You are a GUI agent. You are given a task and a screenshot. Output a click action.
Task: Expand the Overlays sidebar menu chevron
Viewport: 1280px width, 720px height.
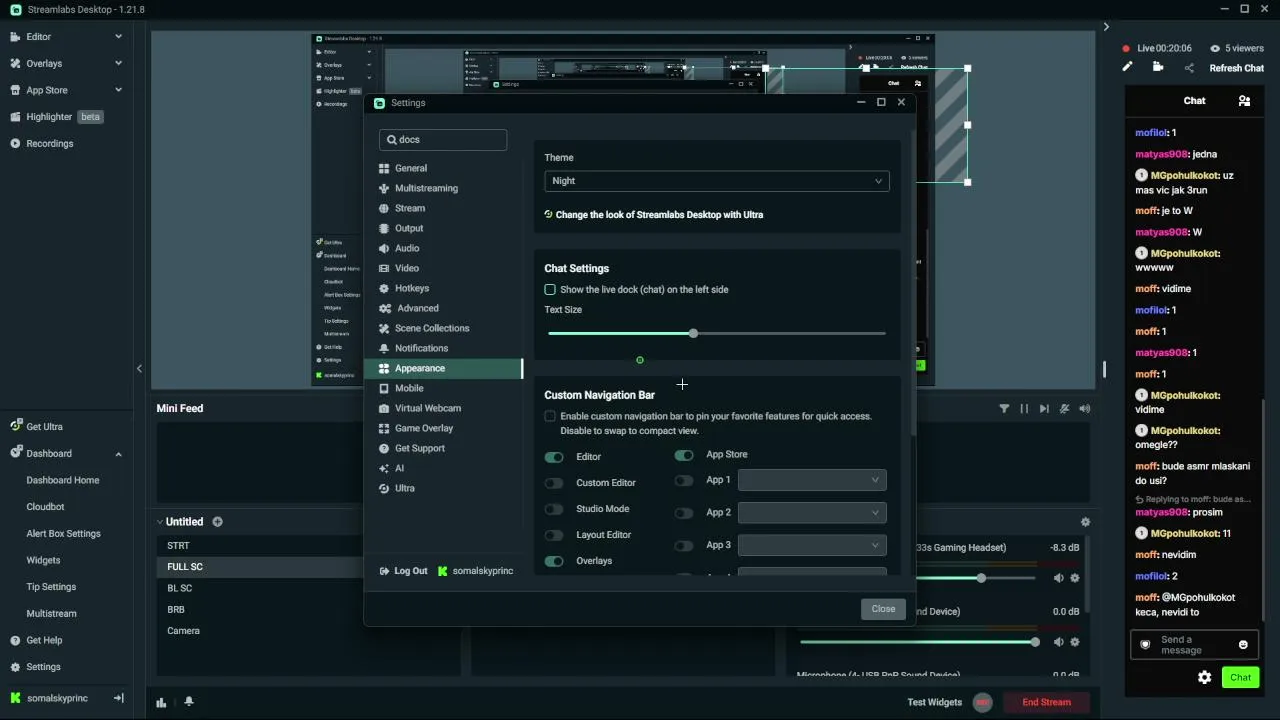[x=118, y=63]
